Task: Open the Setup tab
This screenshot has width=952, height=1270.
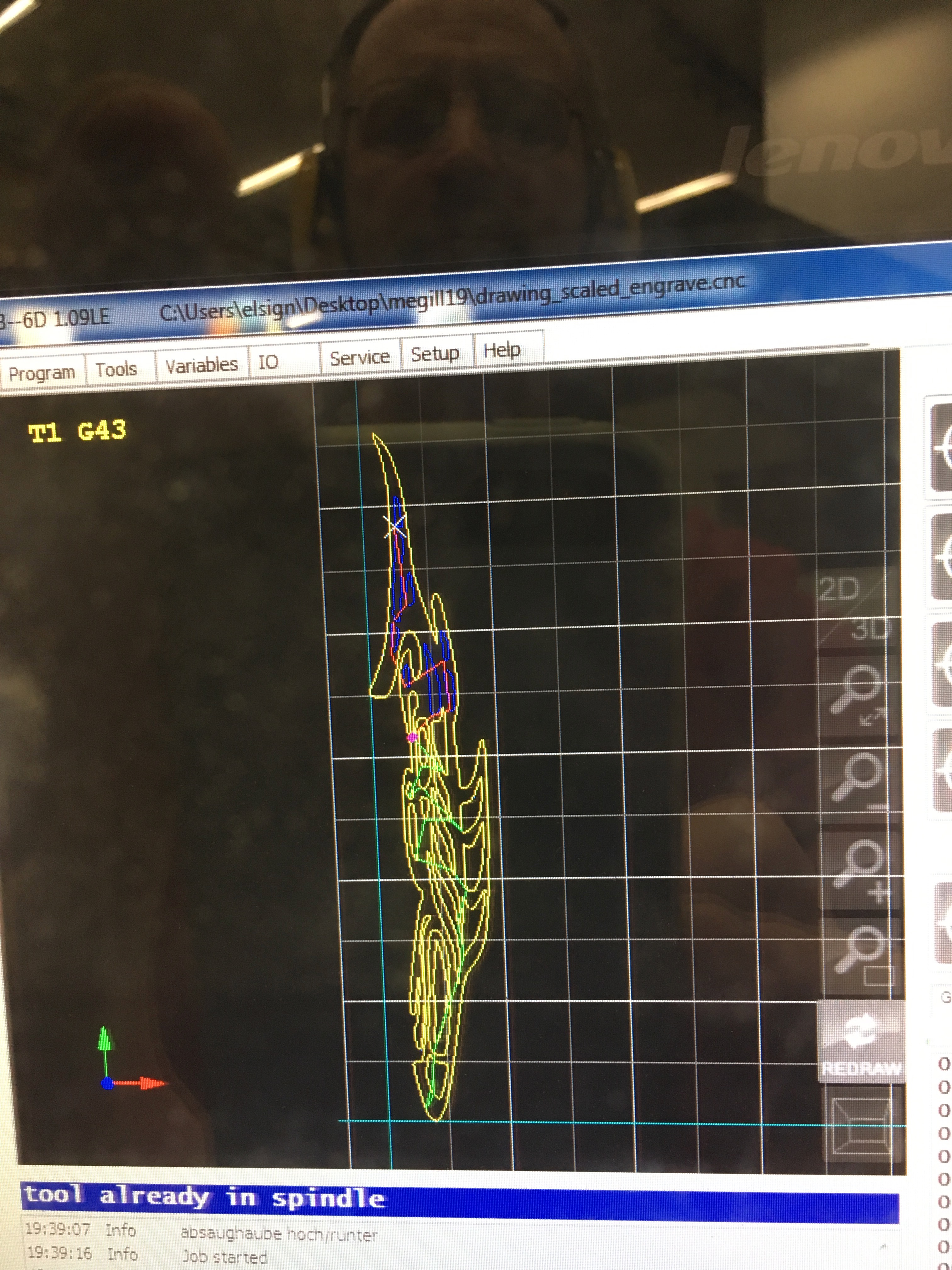Action: pyautogui.click(x=435, y=354)
